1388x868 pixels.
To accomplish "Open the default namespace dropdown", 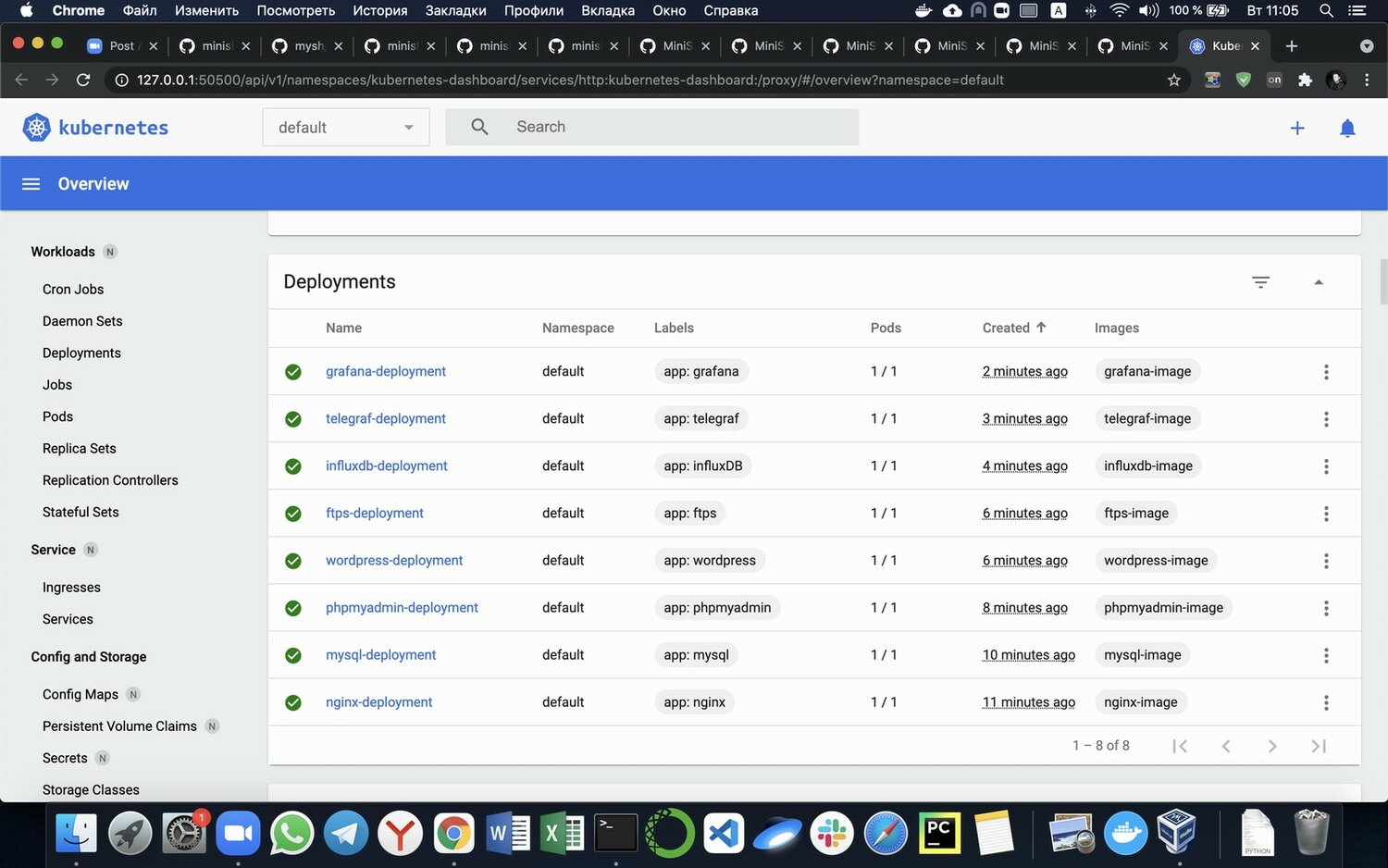I will [x=346, y=127].
